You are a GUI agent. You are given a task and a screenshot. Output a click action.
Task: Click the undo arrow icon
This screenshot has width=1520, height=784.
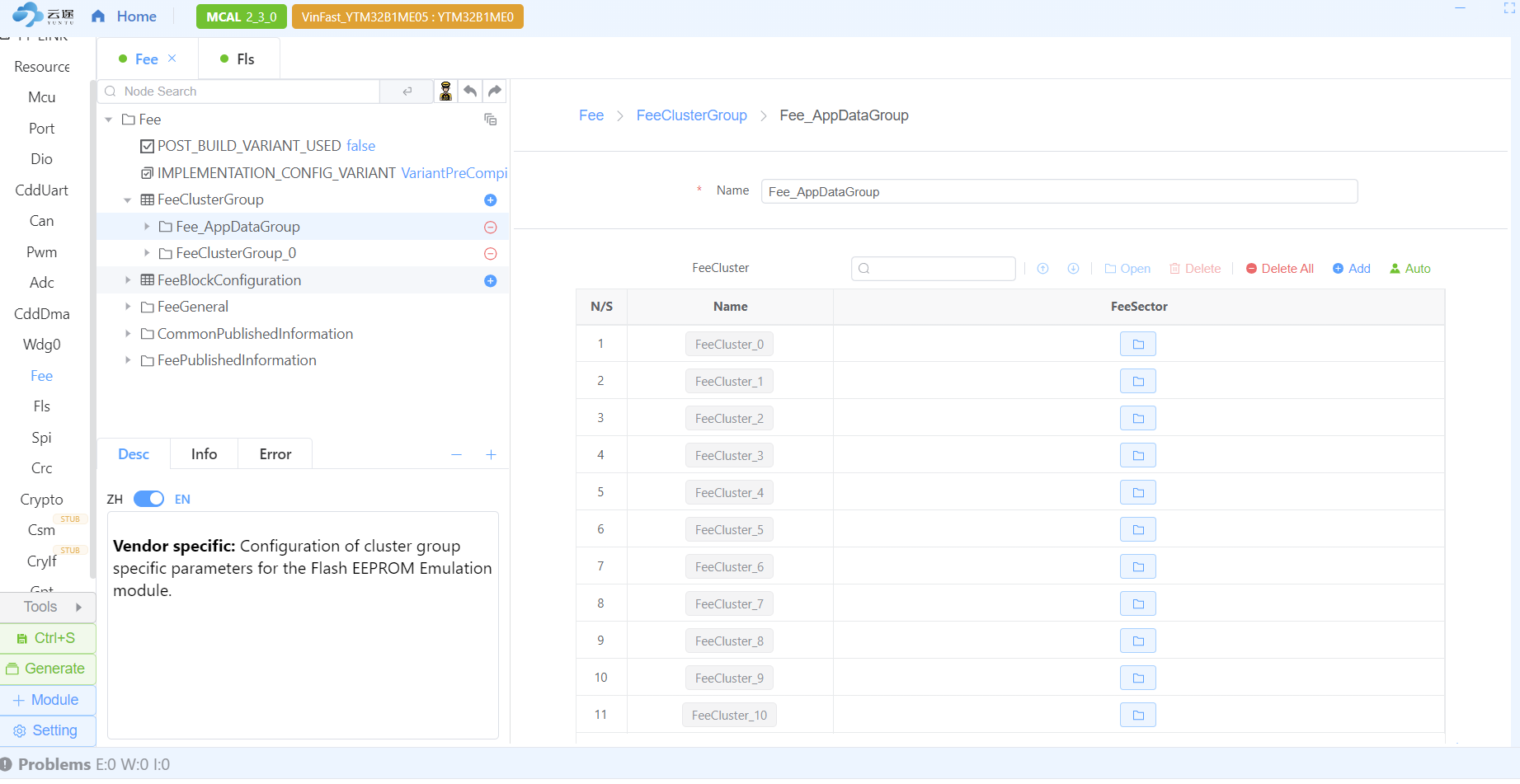(470, 91)
